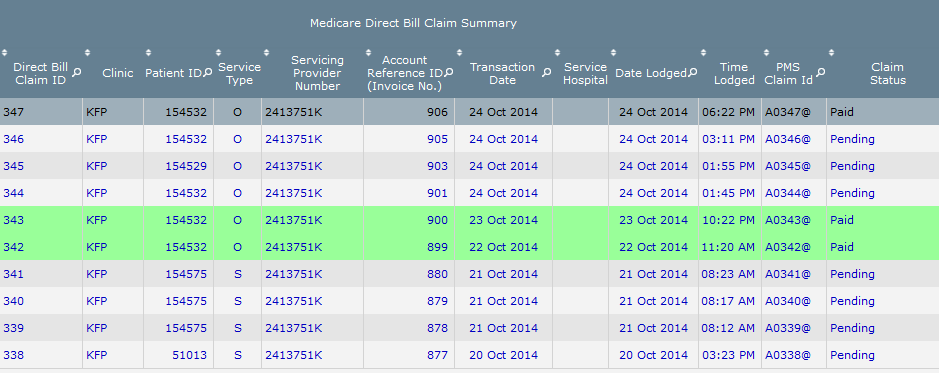Screen dimensions: 939x373
Task: Click invoice number 899
Action: [x=437, y=247]
